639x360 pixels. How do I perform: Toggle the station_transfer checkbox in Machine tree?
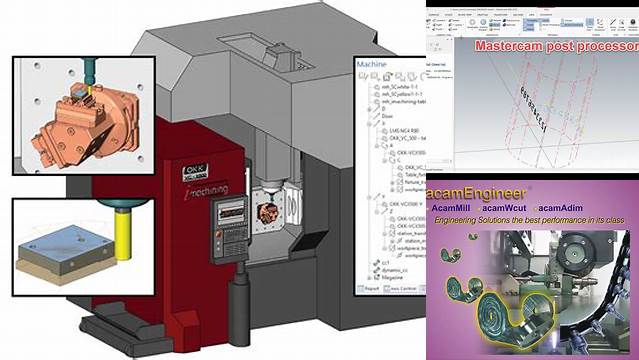pyautogui.click(x=392, y=233)
